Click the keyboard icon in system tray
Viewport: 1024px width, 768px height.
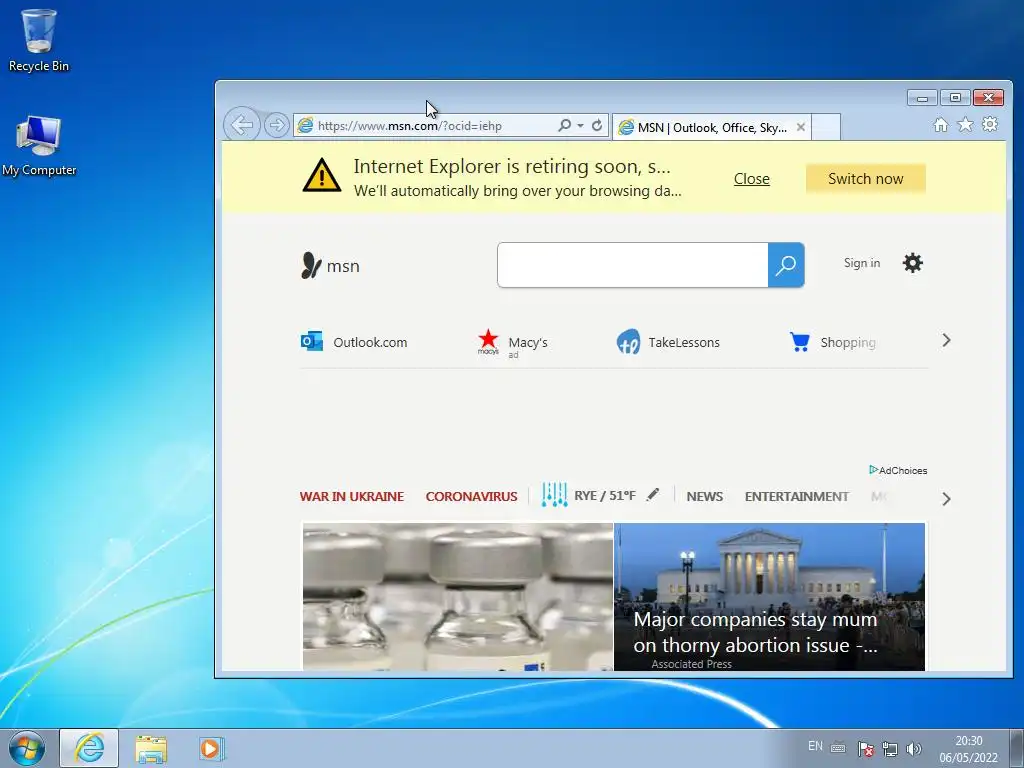[x=838, y=748]
